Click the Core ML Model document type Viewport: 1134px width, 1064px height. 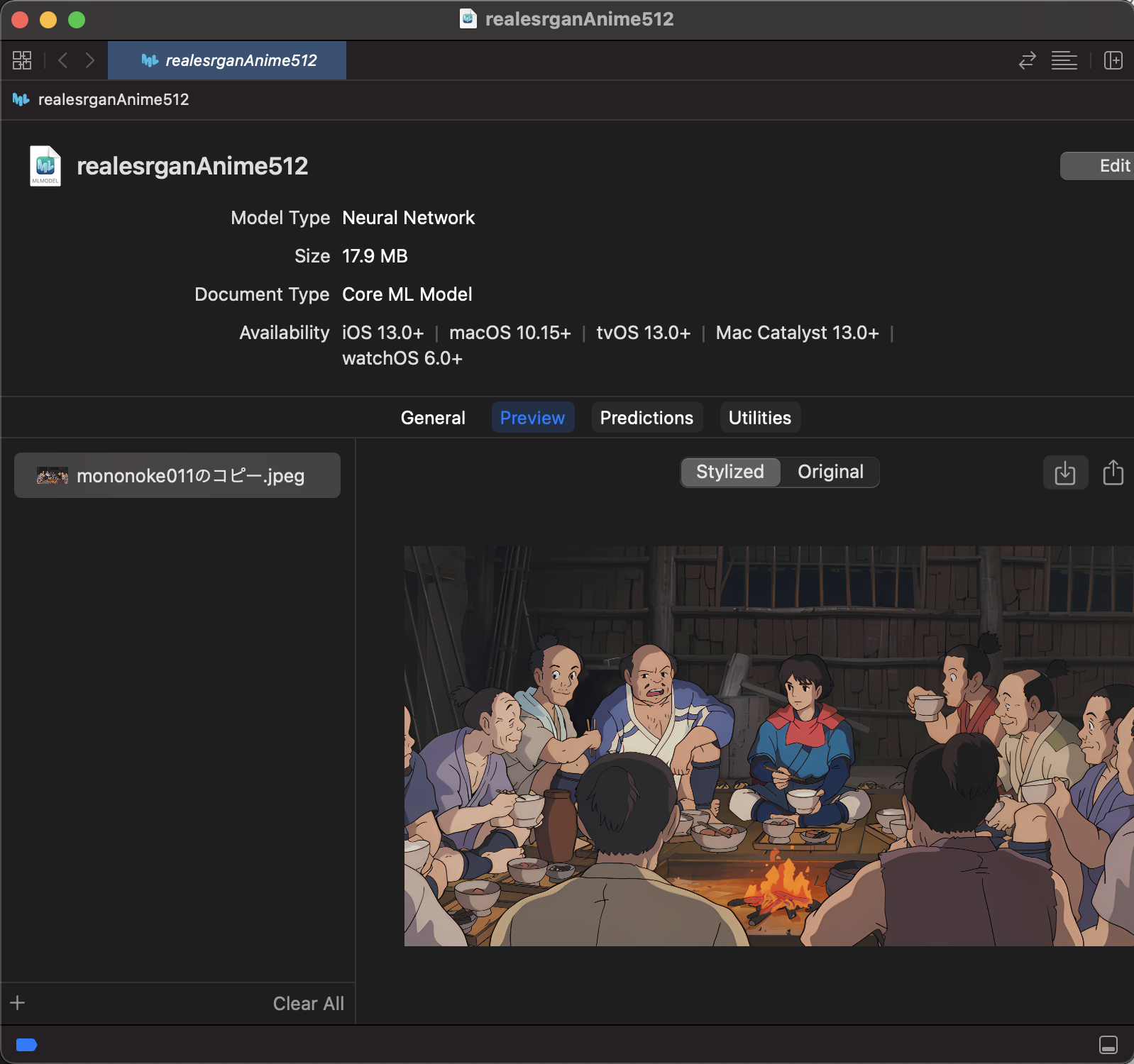(407, 294)
